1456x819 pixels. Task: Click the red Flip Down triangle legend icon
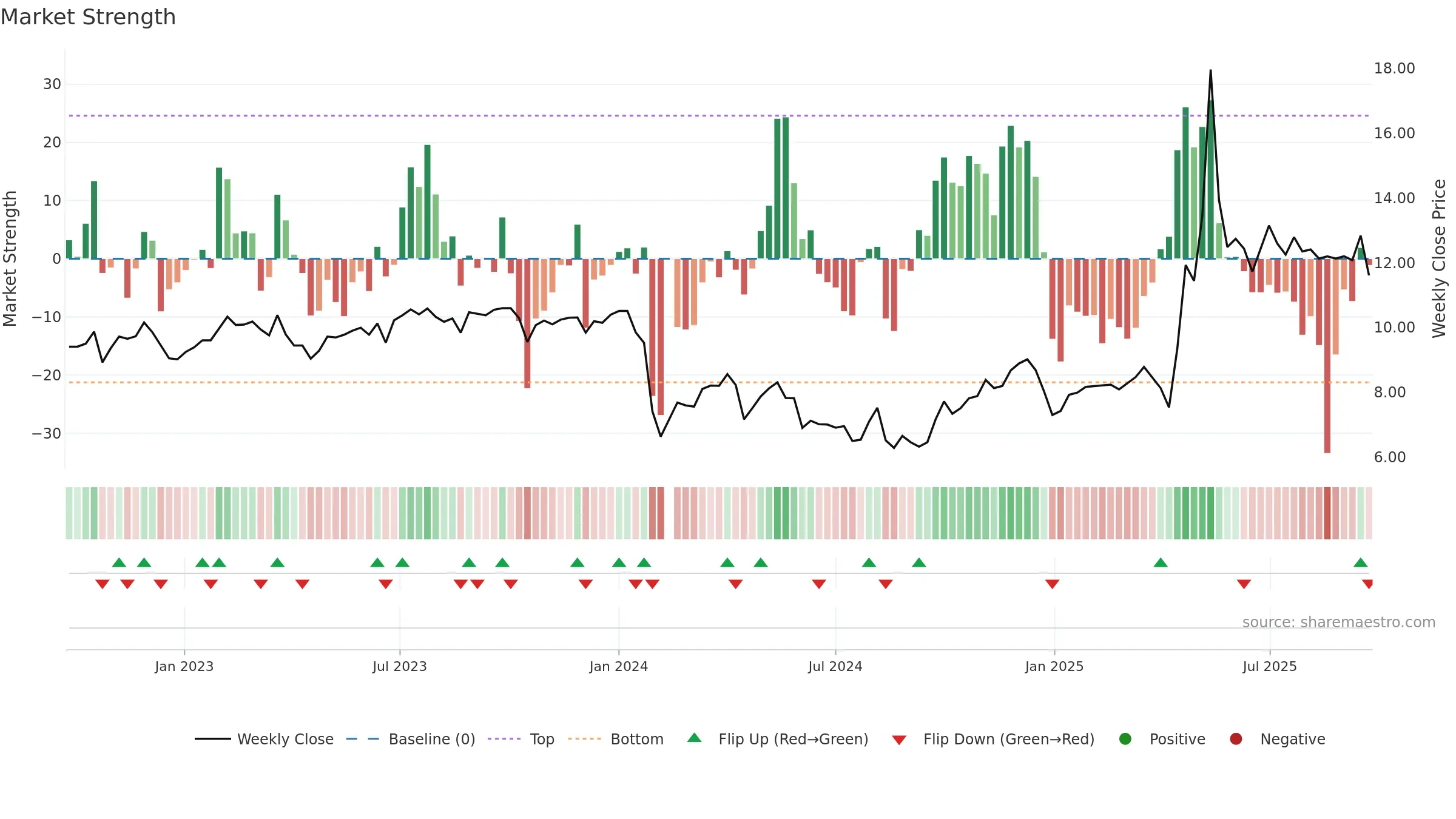(x=899, y=740)
